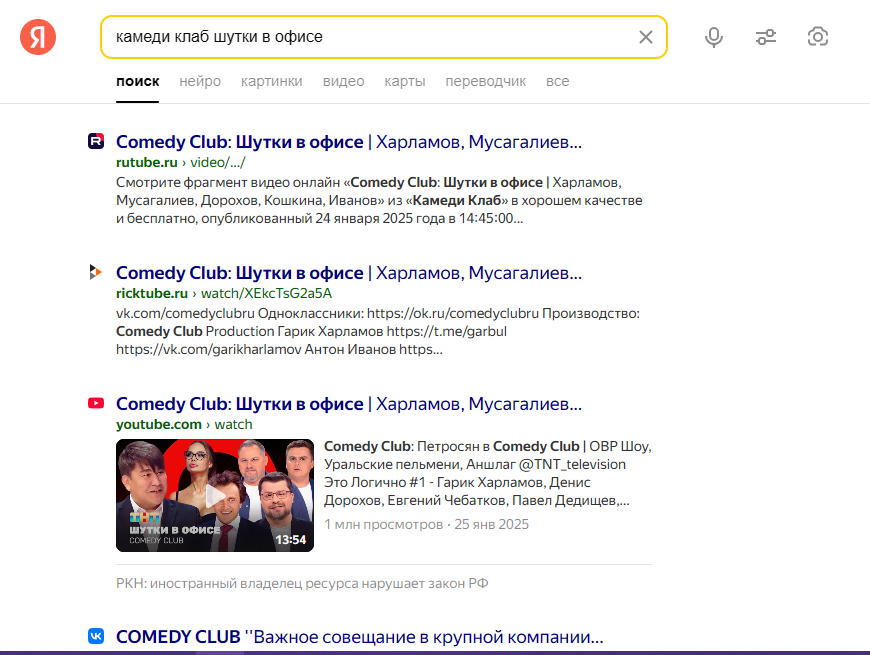Image resolution: width=870 pixels, height=655 pixels.
Task: Clear the search query with X
Action: click(x=646, y=37)
